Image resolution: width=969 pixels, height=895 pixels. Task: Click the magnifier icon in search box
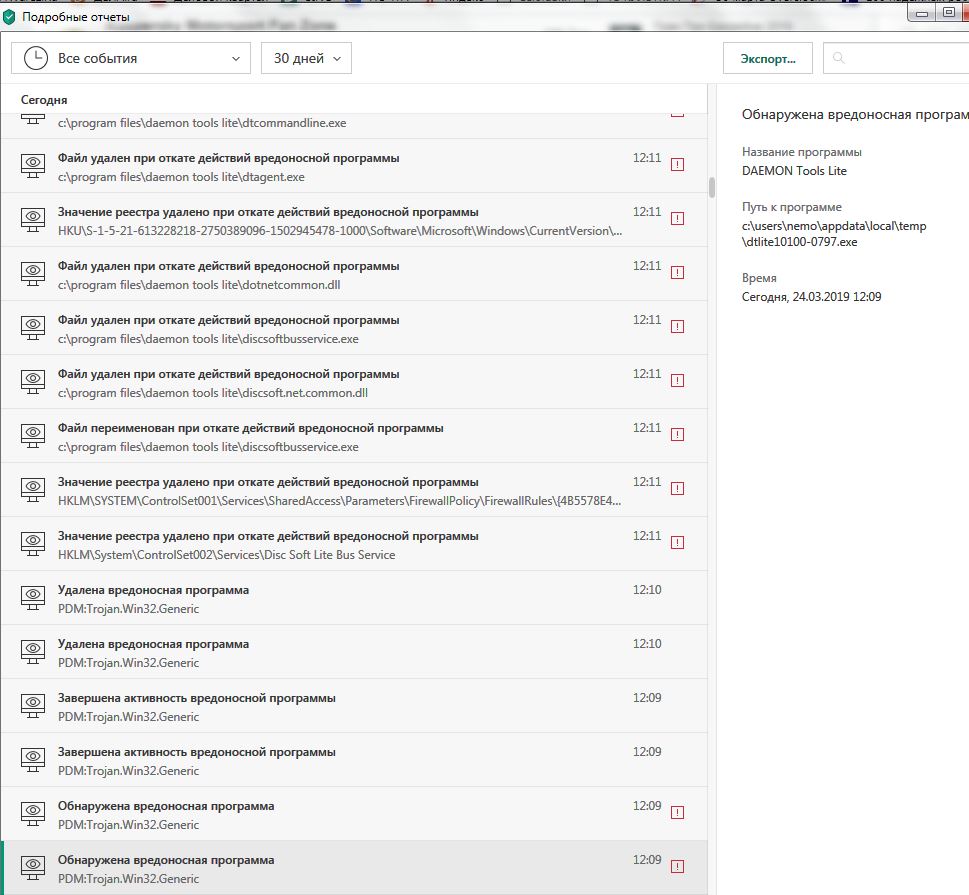[x=838, y=59]
